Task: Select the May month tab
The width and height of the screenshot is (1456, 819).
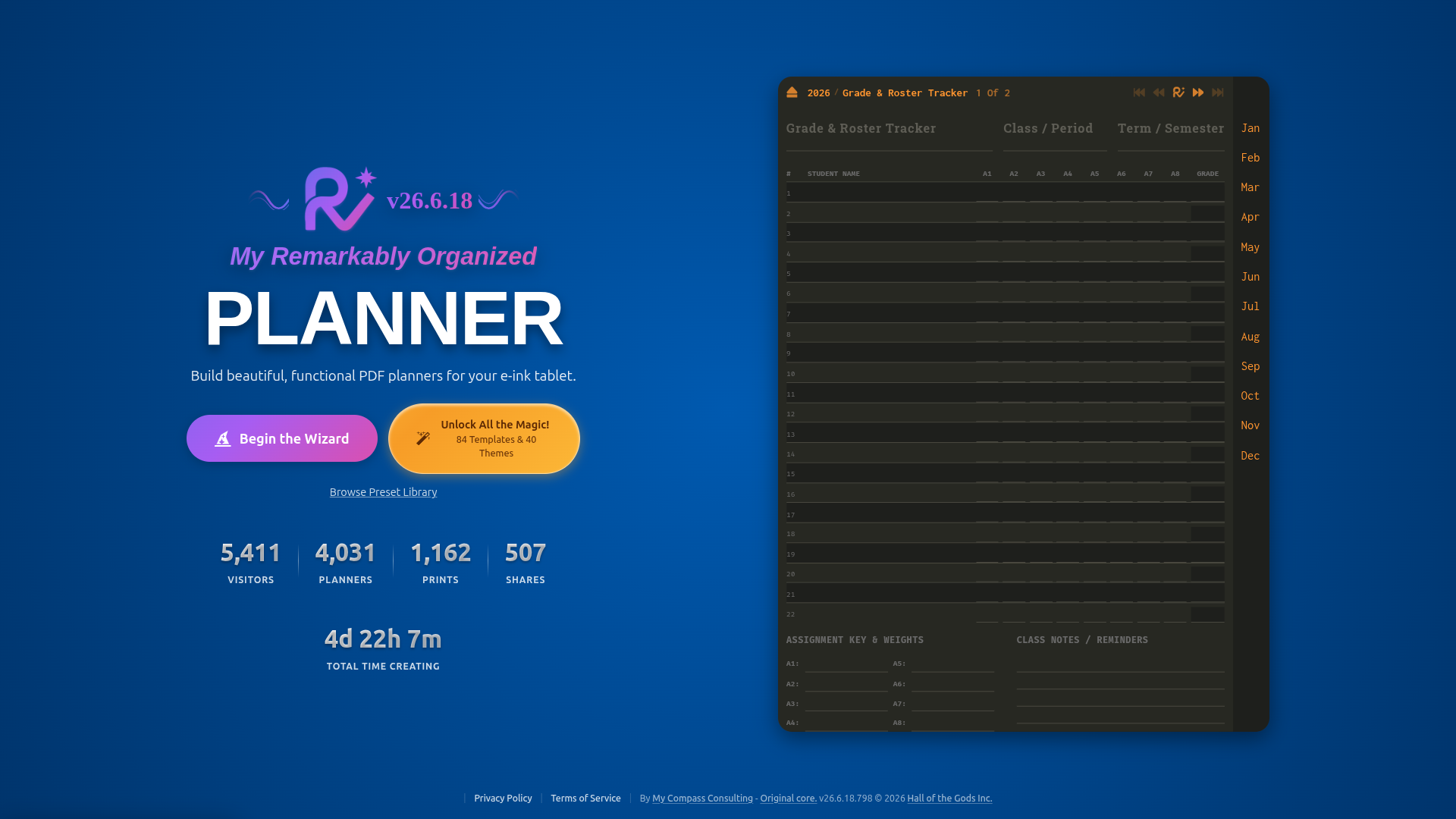Action: (x=1250, y=247)
